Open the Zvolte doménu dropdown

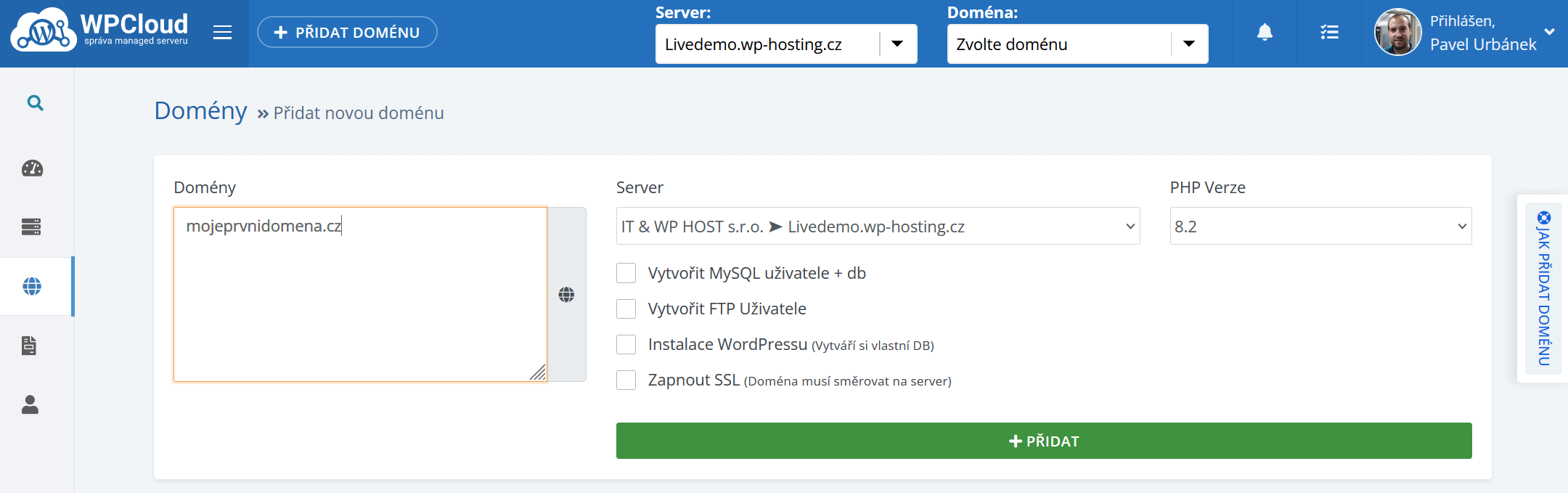pos(1077,44)
